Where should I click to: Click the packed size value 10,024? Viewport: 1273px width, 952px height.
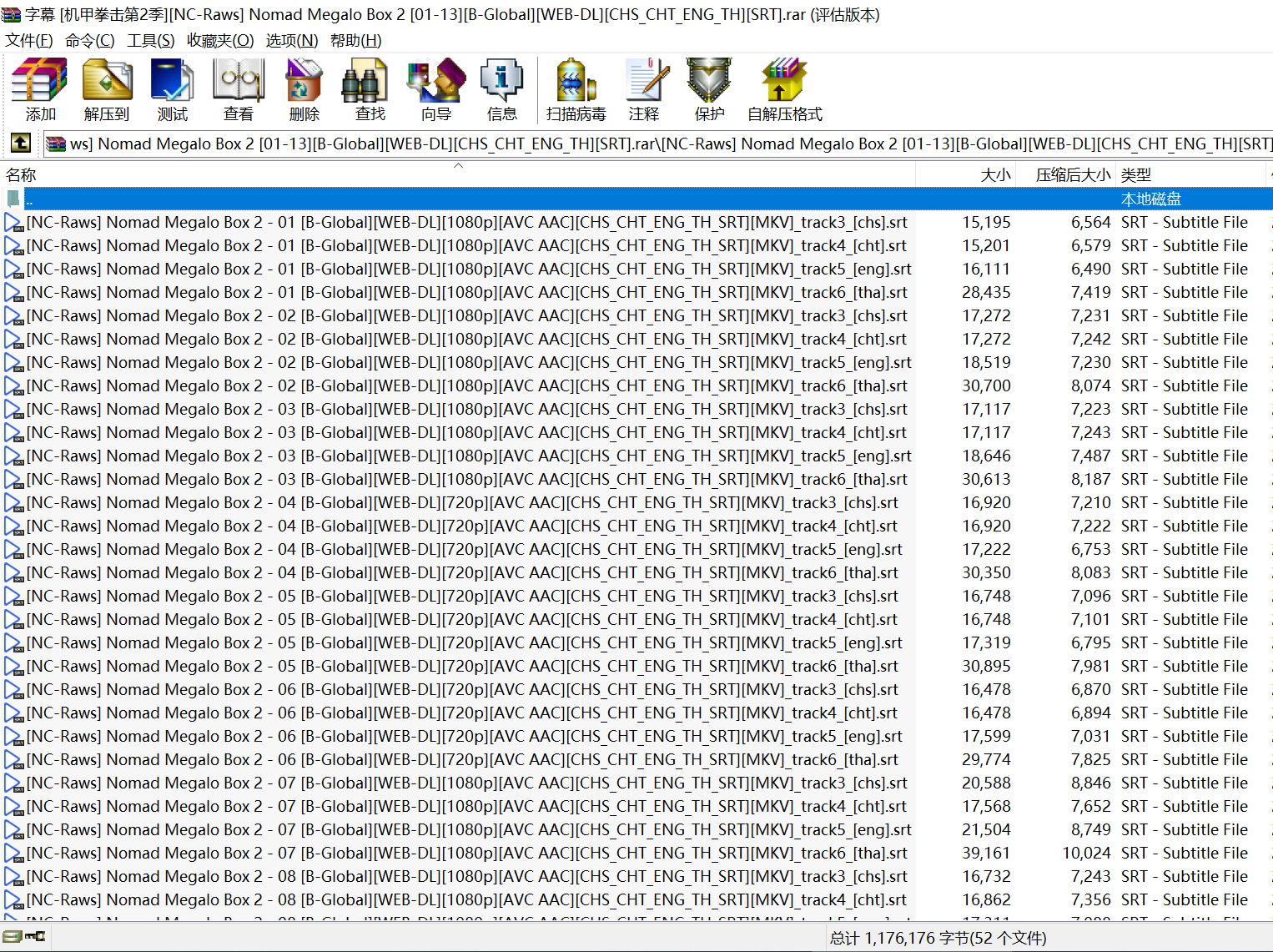click(1086, 853)
